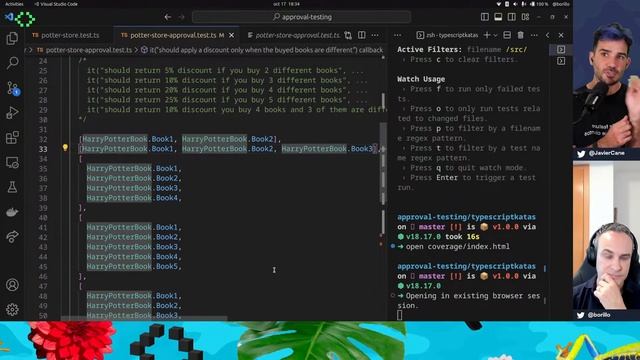Open the Manage gear settings icon
Screen dimensions: 640x360
(x=12, y=309)
